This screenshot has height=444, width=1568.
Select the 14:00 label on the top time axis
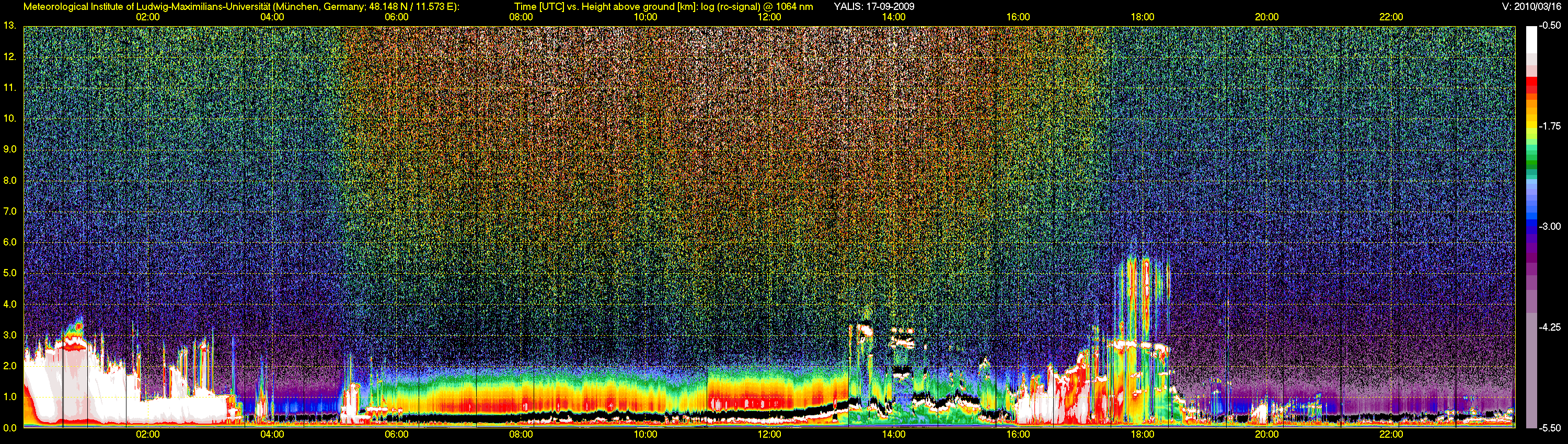pyautogui.click(x=894, y=17)
